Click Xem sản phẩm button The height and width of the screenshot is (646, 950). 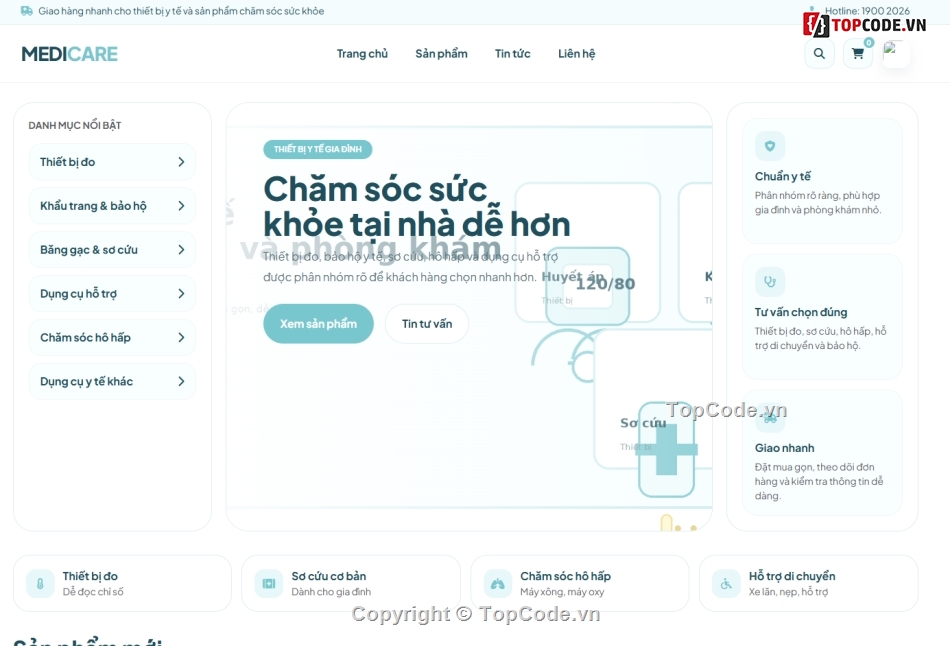click(318, 324)
